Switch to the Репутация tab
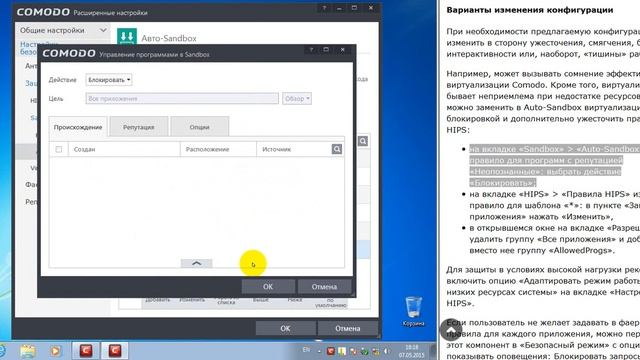This screenshot has width=640, height=360. point(139,127)
